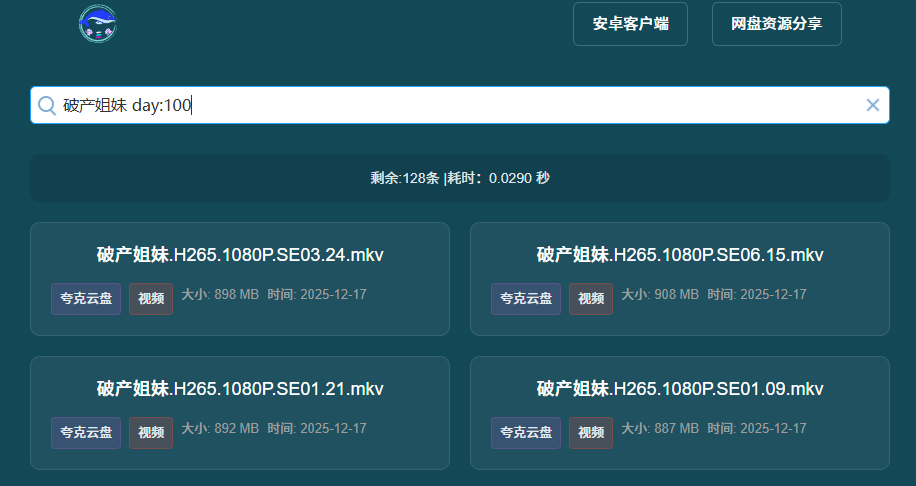
Task: Open the 安卓客户端 button
Action: click(630, 24)
